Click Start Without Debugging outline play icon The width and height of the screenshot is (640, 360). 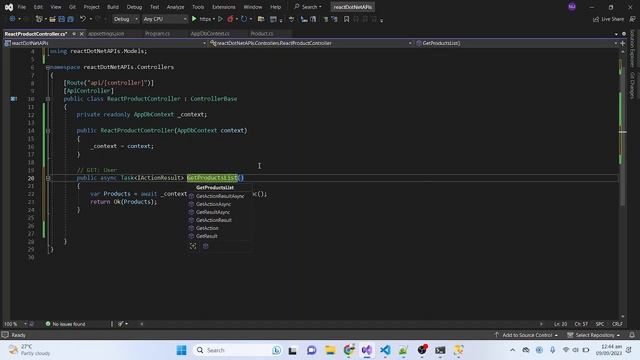[x=220, y=19]
